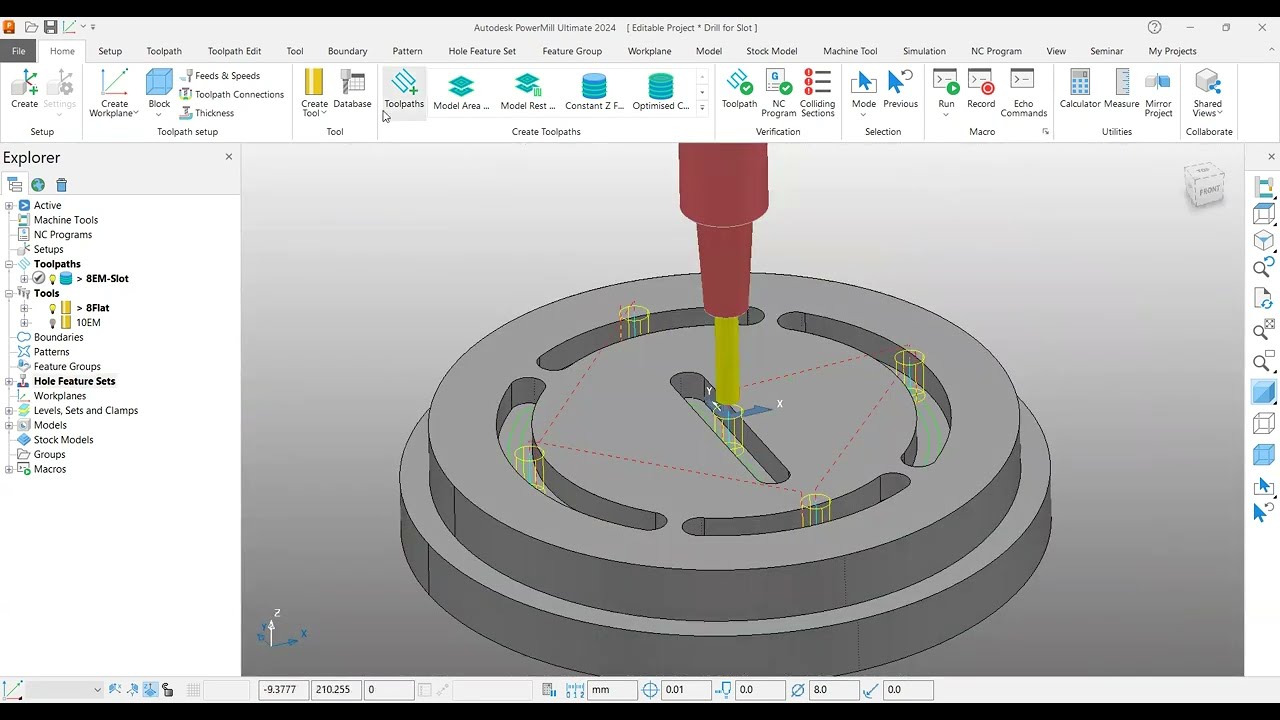Open Toolpath Connections

point(232,94)
